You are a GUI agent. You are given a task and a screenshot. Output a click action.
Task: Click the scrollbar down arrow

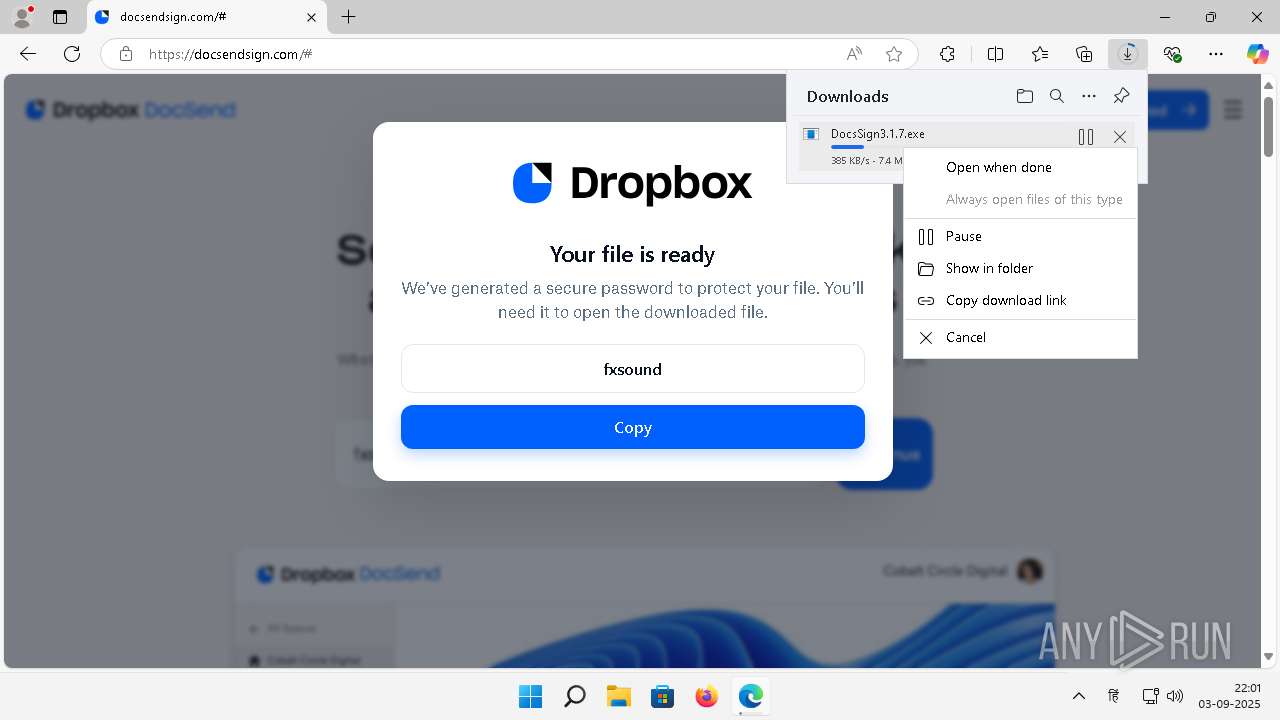click(x=1268, y=657)
